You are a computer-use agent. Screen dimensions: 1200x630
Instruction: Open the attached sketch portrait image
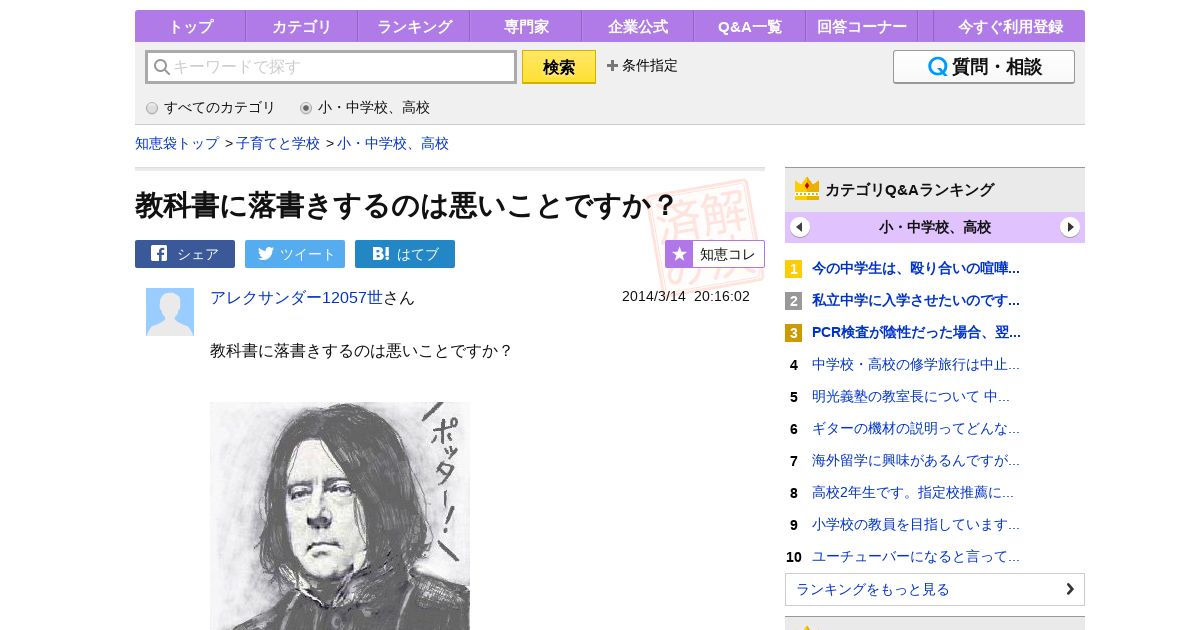pyautogui.click(x=340, y=516)
